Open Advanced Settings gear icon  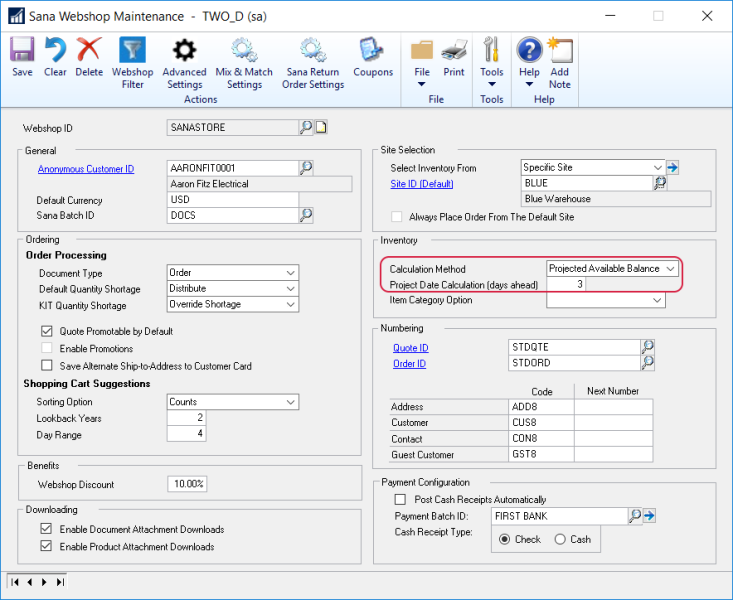184,50
